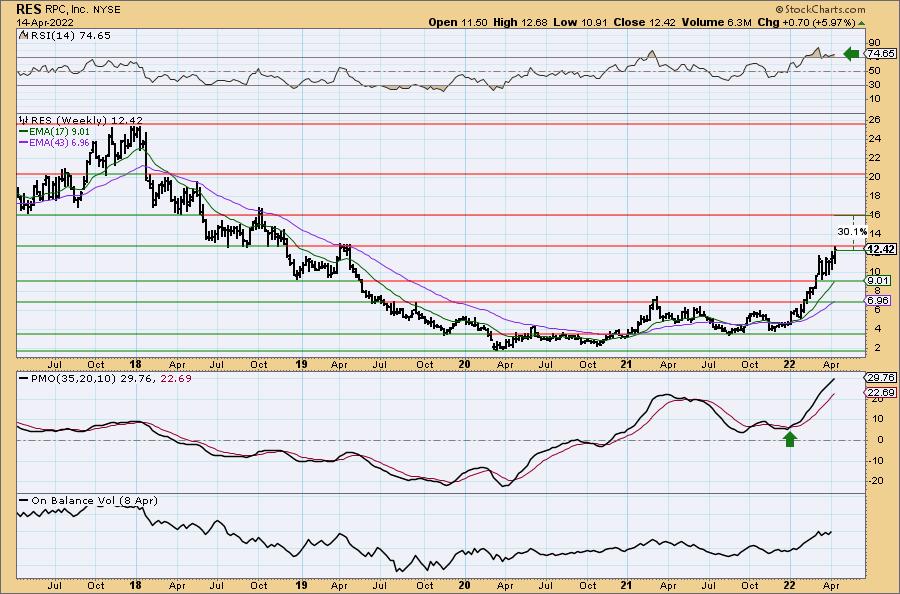Click year label 18 on the bottom date axis
Screen dimensions: 900x594
click(x=136, y=585)
